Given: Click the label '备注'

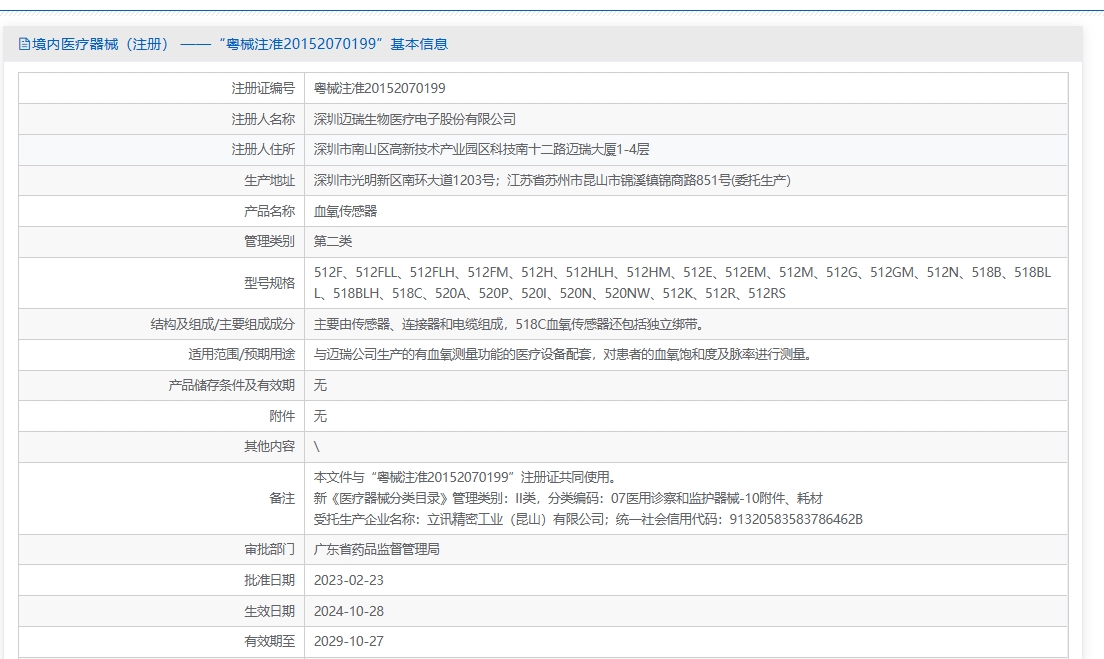Looking at the screenshot, I should pos(282,498).
